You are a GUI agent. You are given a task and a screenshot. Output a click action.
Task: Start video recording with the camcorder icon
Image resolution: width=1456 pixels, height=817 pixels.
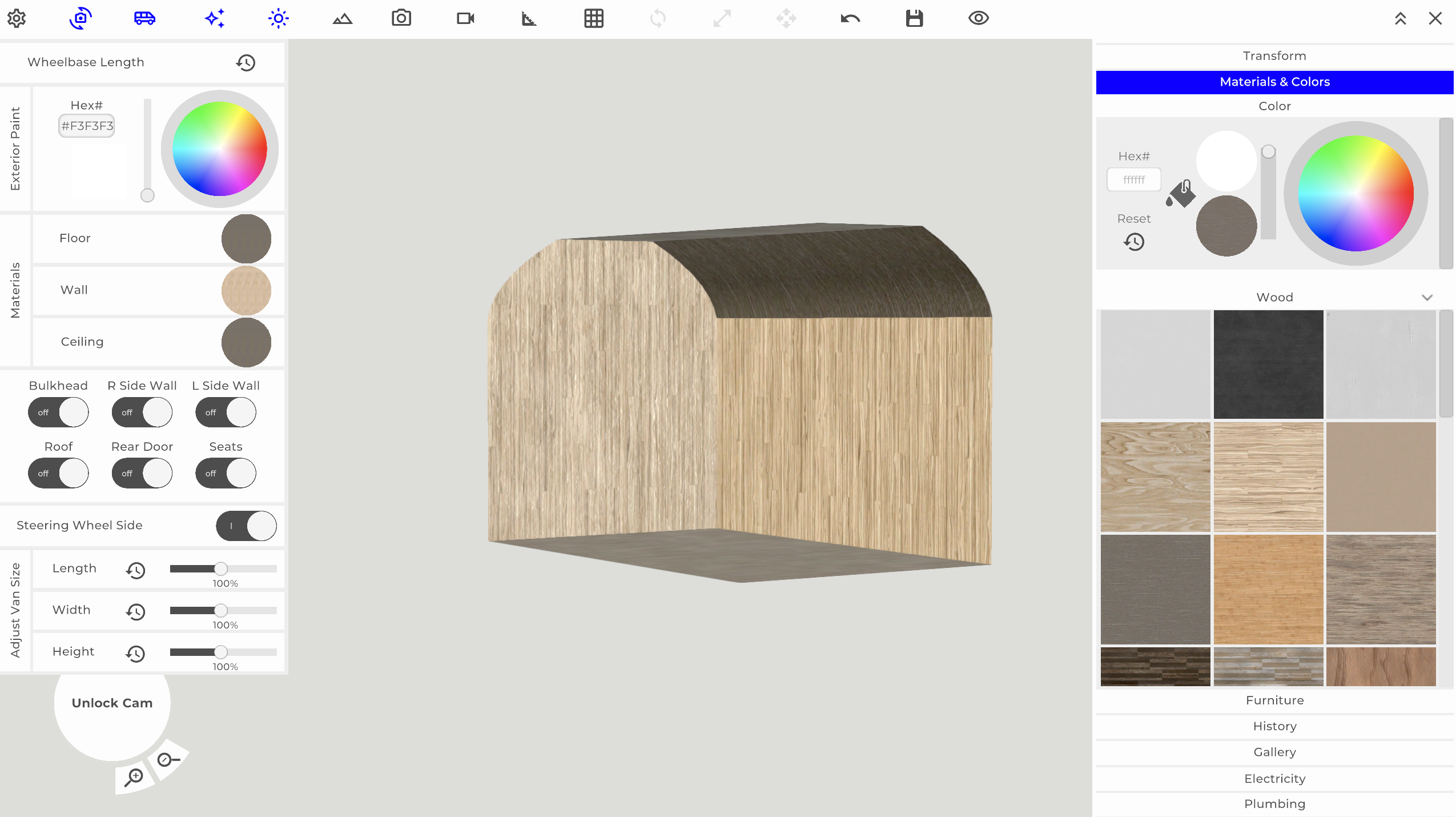click(x=465, y=18)
